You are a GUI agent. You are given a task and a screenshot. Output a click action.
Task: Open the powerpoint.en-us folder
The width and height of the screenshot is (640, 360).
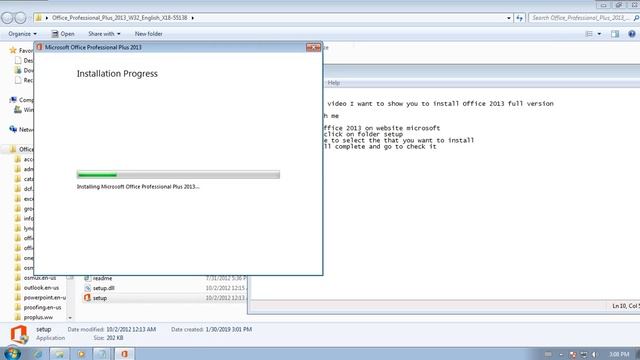(40, 298)
